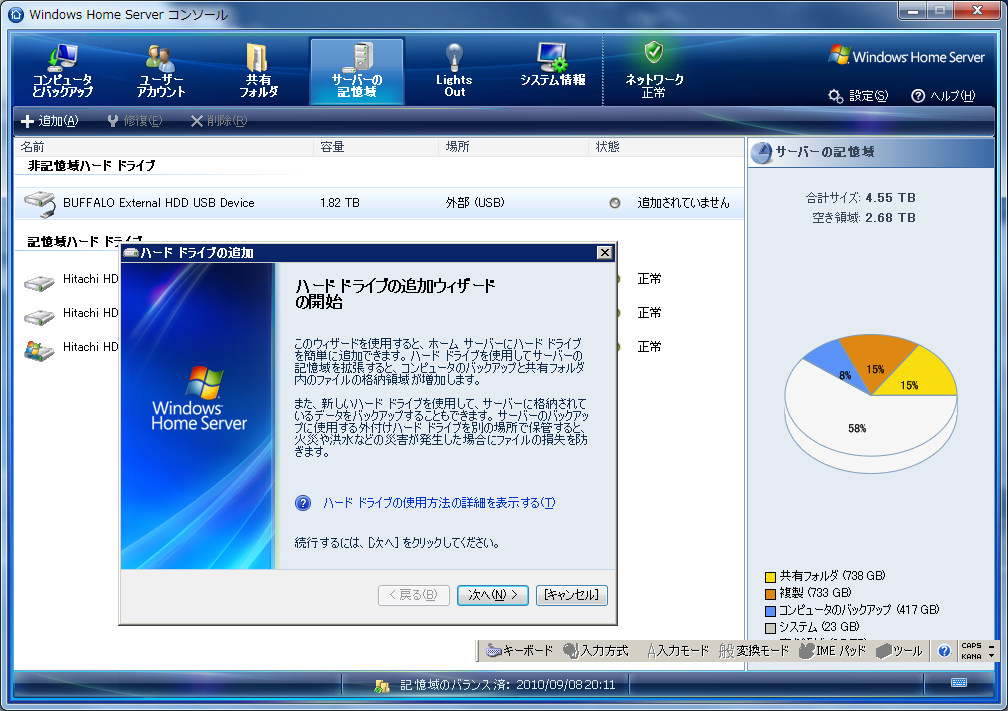The image size is (1008, 711).
Task: Open 入力モード on the IME bar
Action: [x=678, y=651]
